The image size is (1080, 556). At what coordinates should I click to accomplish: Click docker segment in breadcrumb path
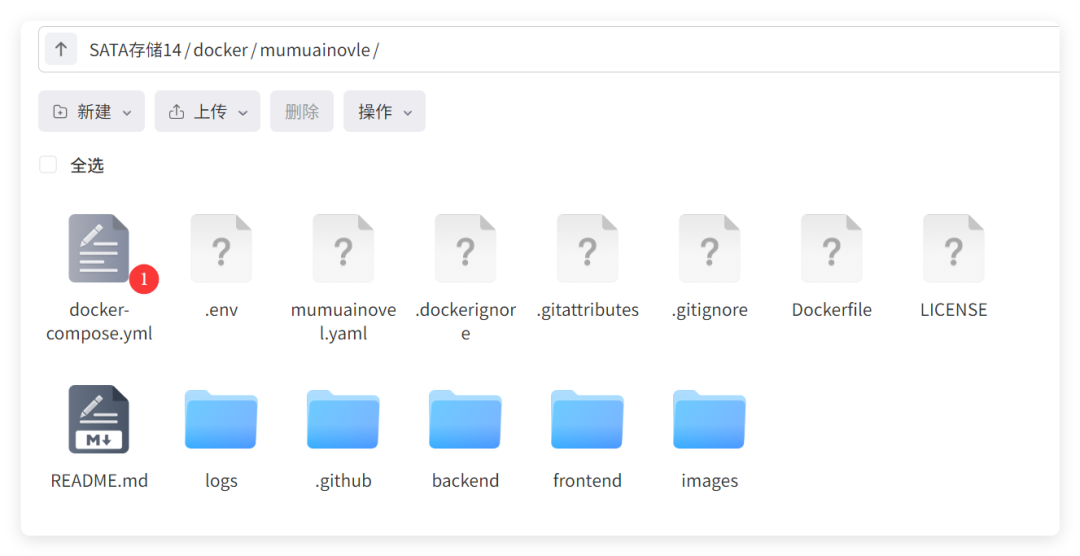pyautogui.click(x=220, y=50)
